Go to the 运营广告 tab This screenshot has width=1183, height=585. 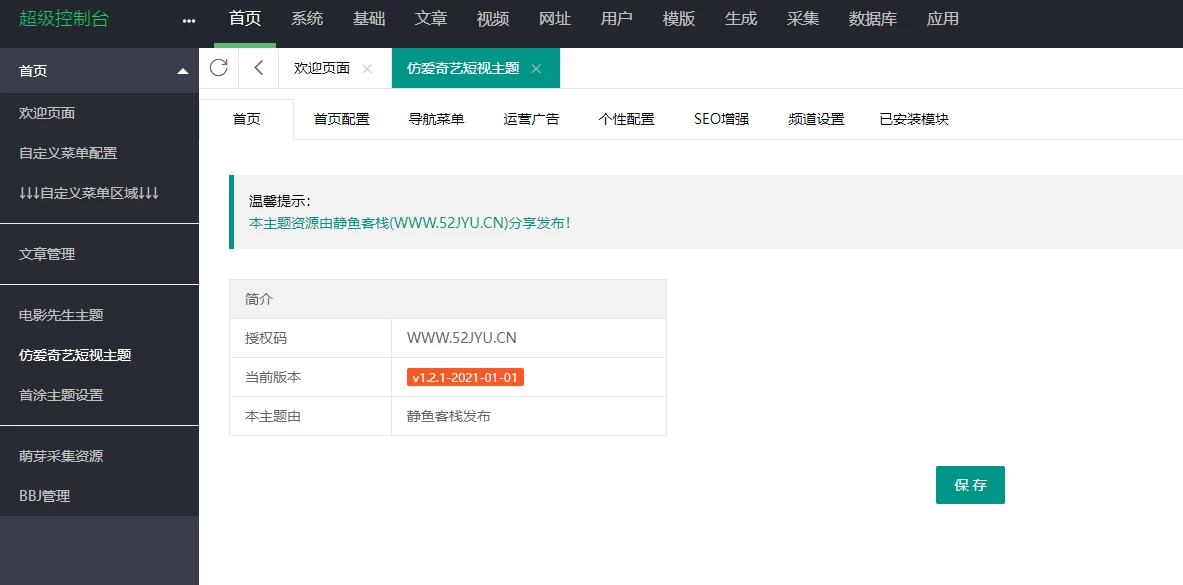click(x=531, y=119)
